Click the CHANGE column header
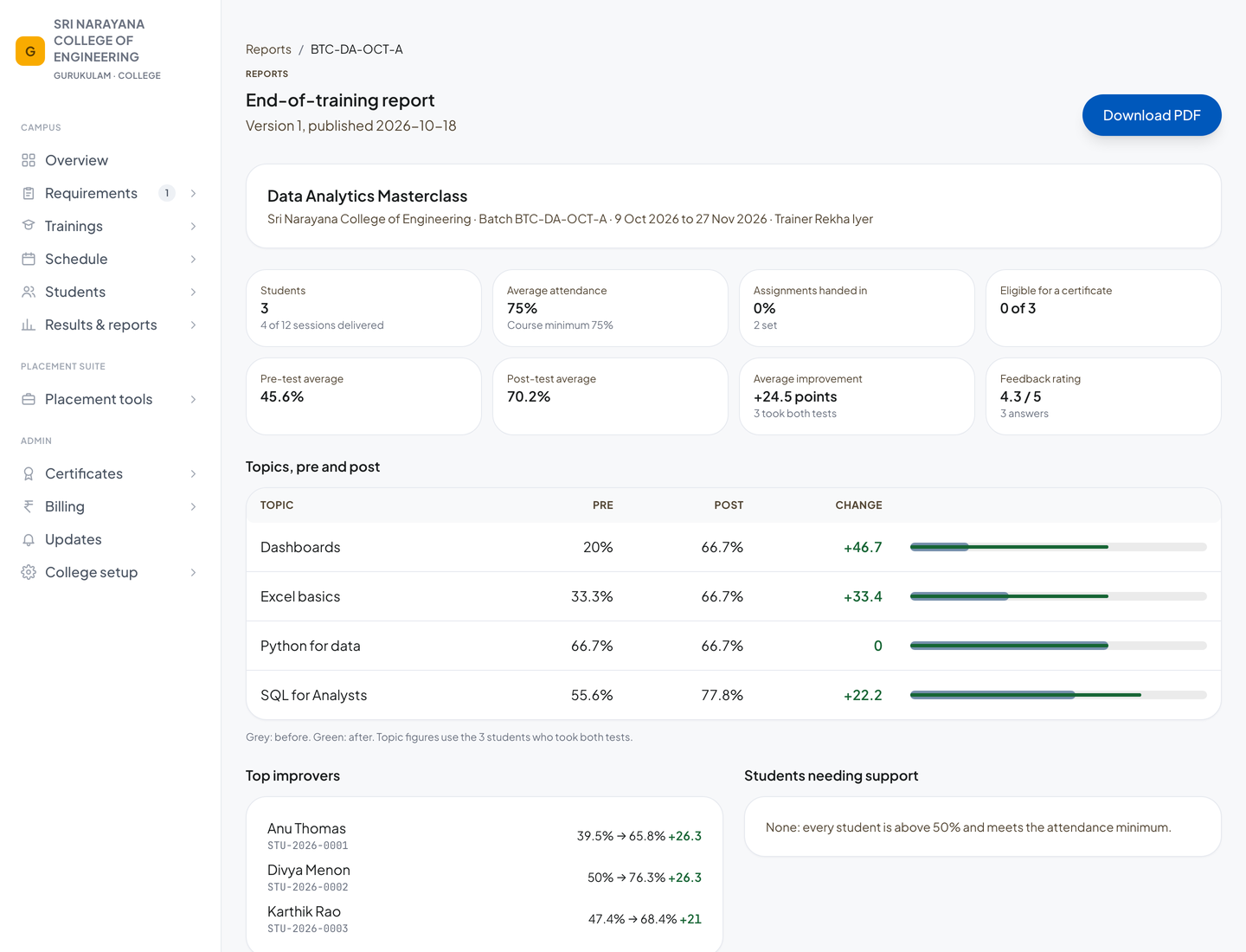Screen dimensions: 1246x952 point(858,505)
